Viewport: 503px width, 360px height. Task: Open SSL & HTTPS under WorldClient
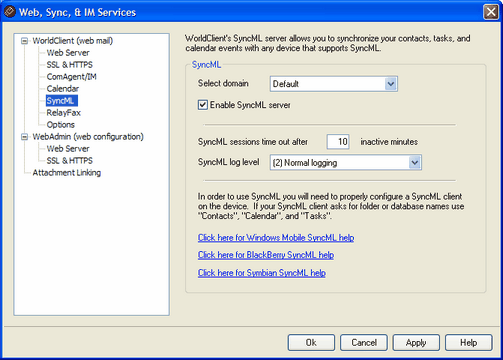[70, 65]
